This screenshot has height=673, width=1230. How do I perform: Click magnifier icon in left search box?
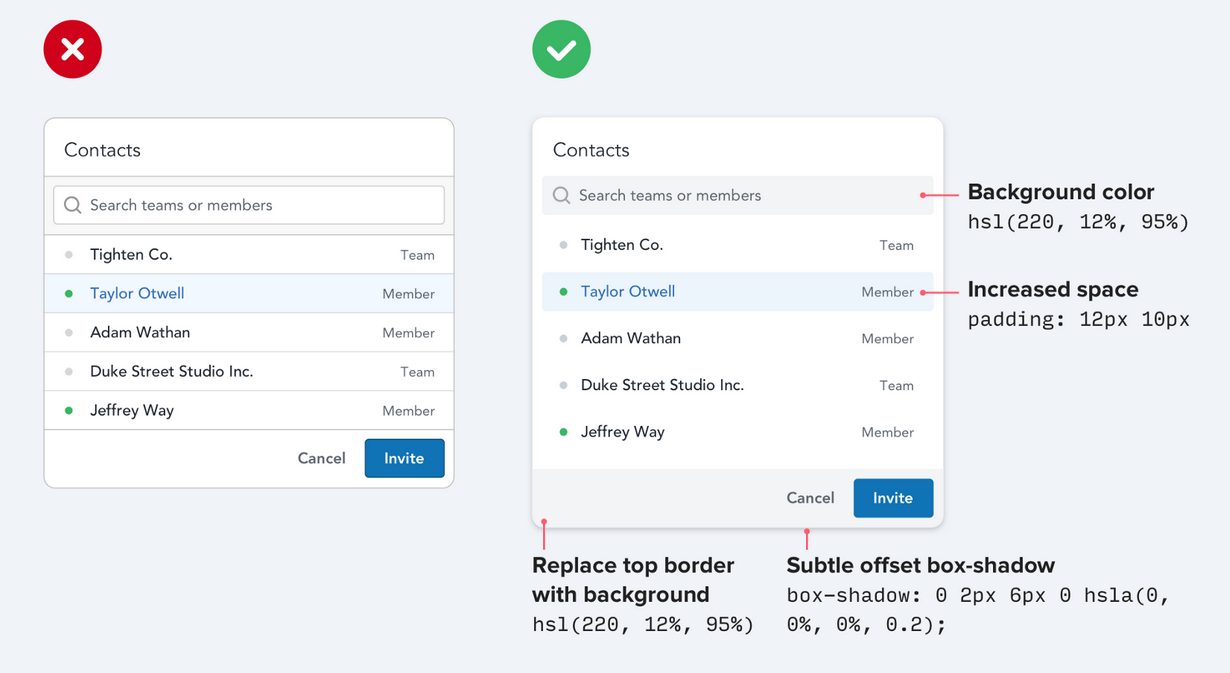[x=72, y=205]
